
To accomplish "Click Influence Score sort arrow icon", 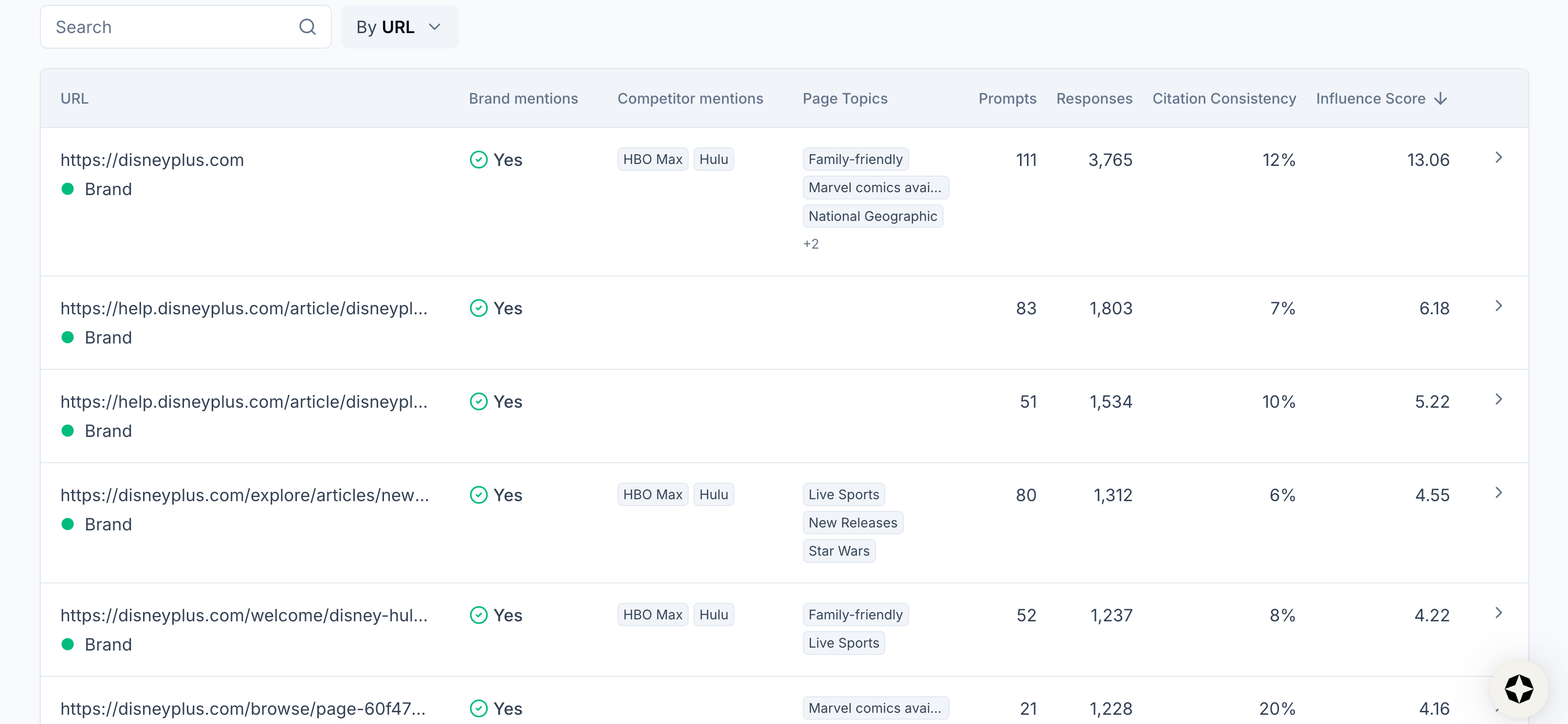I will click(x=1440, y=99).
